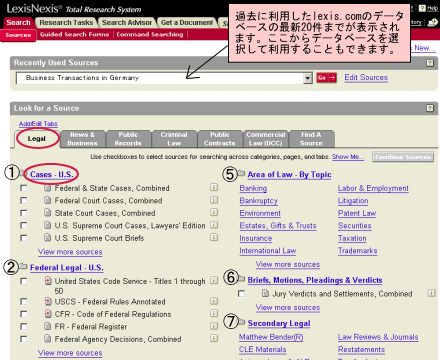440x360 pixels.
Task: Open info icon for FR - Federal Register
Action: coord(214,326)
